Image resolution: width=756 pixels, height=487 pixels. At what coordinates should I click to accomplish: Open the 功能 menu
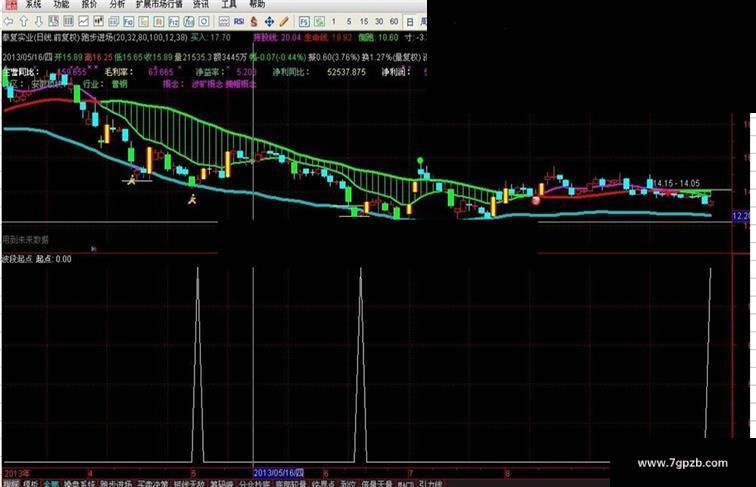point(61,4)
